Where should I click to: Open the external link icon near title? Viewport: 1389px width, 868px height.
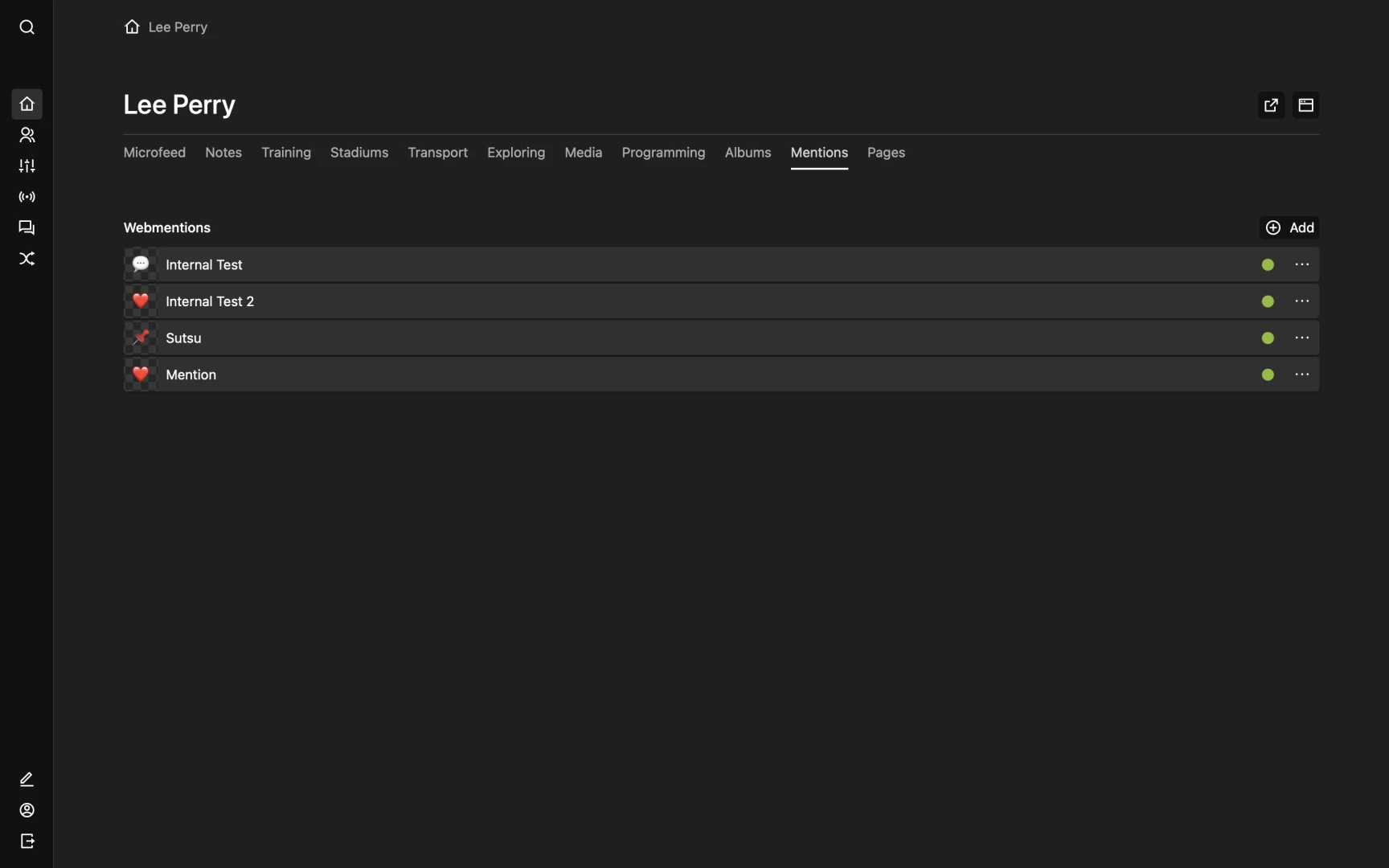(x=1270, y=105)
